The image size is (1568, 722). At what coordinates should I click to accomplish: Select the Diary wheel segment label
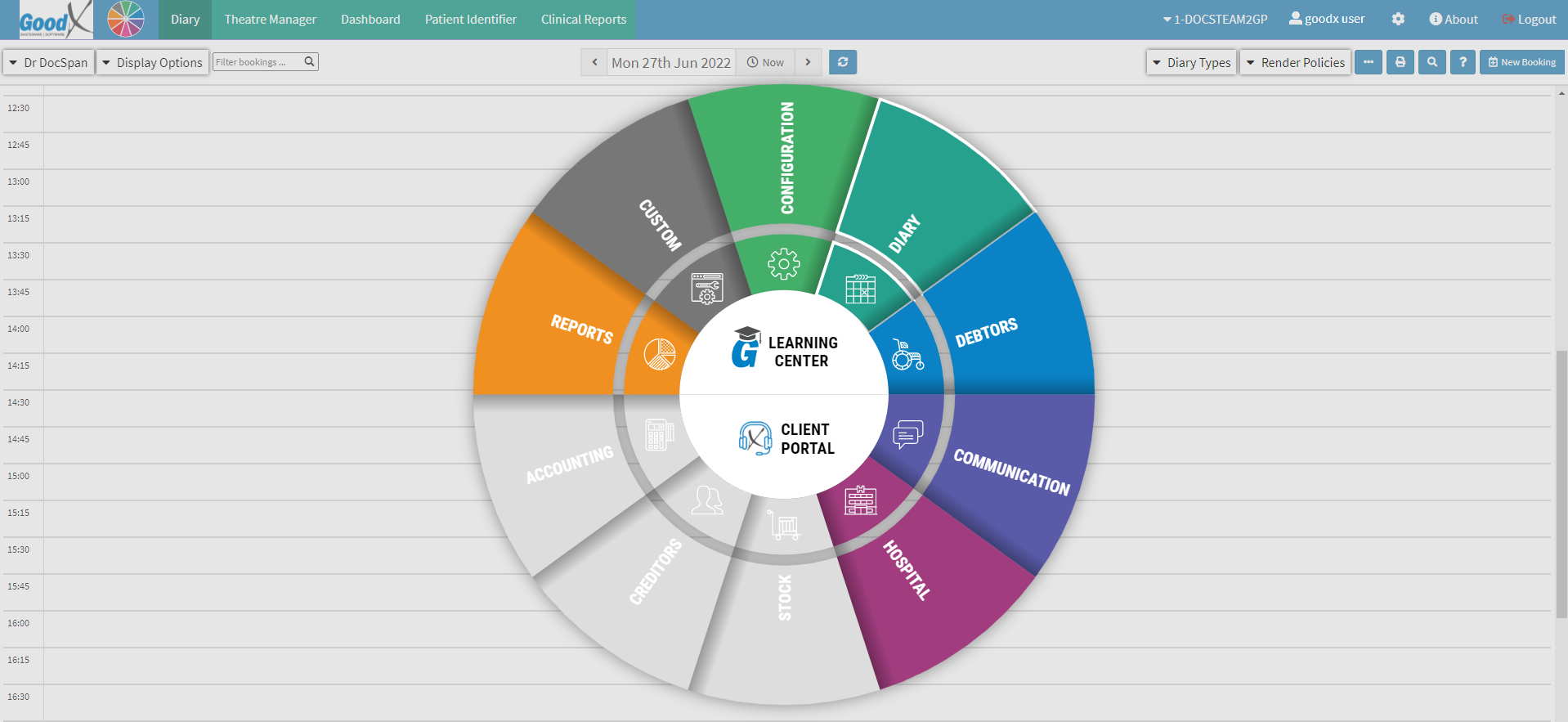pos(905,234)
